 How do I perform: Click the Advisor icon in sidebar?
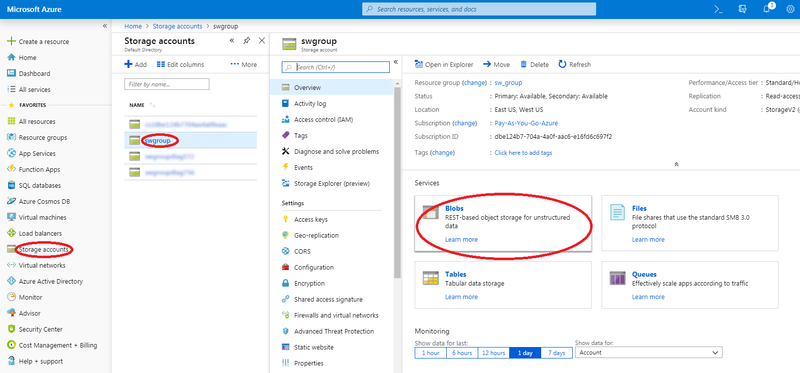coord(12,313)
